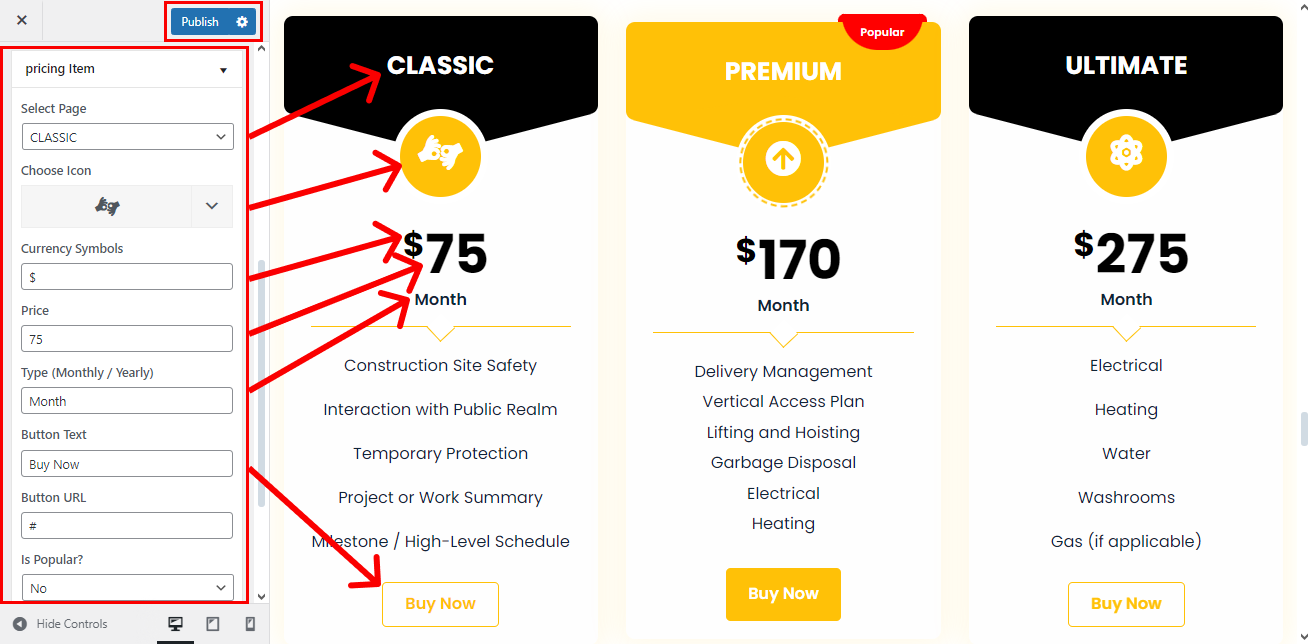Open the Is Popular dropdown
This screenshot has width=1312, height=644.
(127, 588)
